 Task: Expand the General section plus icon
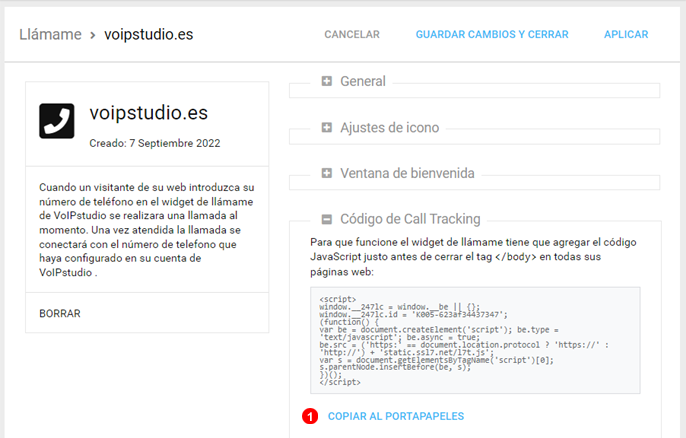(326, 81)
